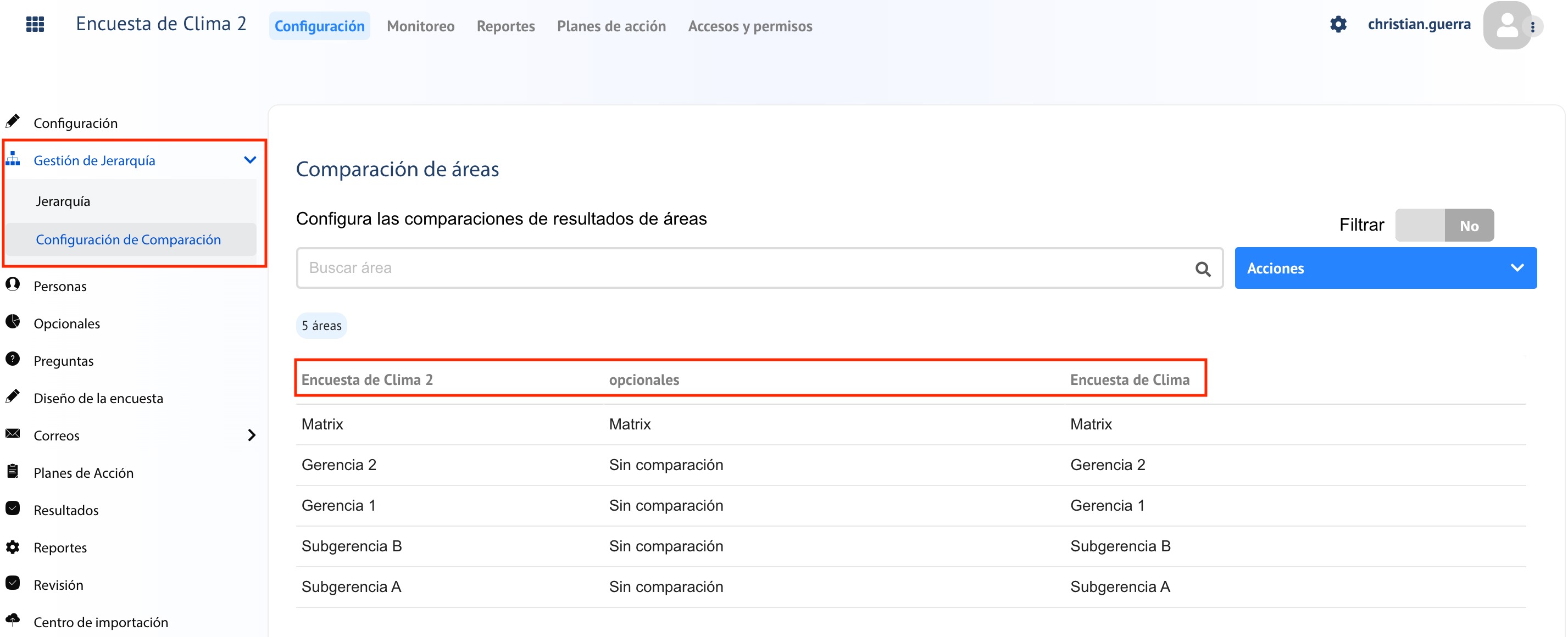Click the Revisión checkmark icon

(x=13, y=584)
